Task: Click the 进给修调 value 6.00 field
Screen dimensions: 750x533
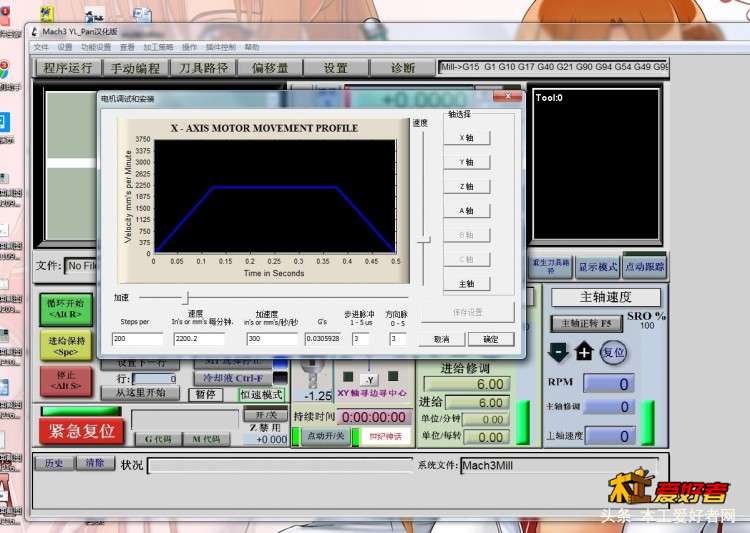Action: click(467, 384)
